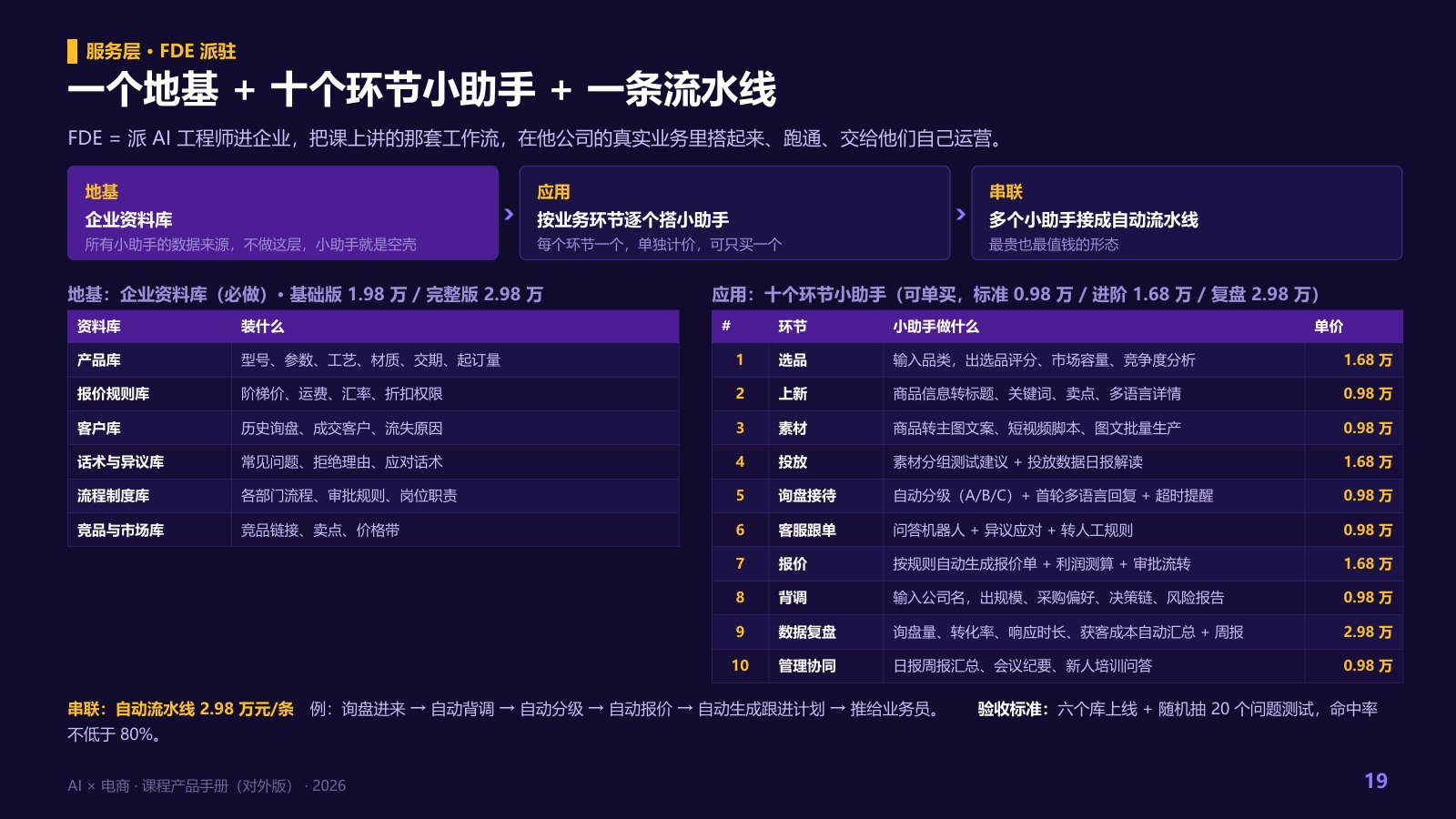Click the 服务层 · FDE 派驻 section label

click(x=161, y=51)
